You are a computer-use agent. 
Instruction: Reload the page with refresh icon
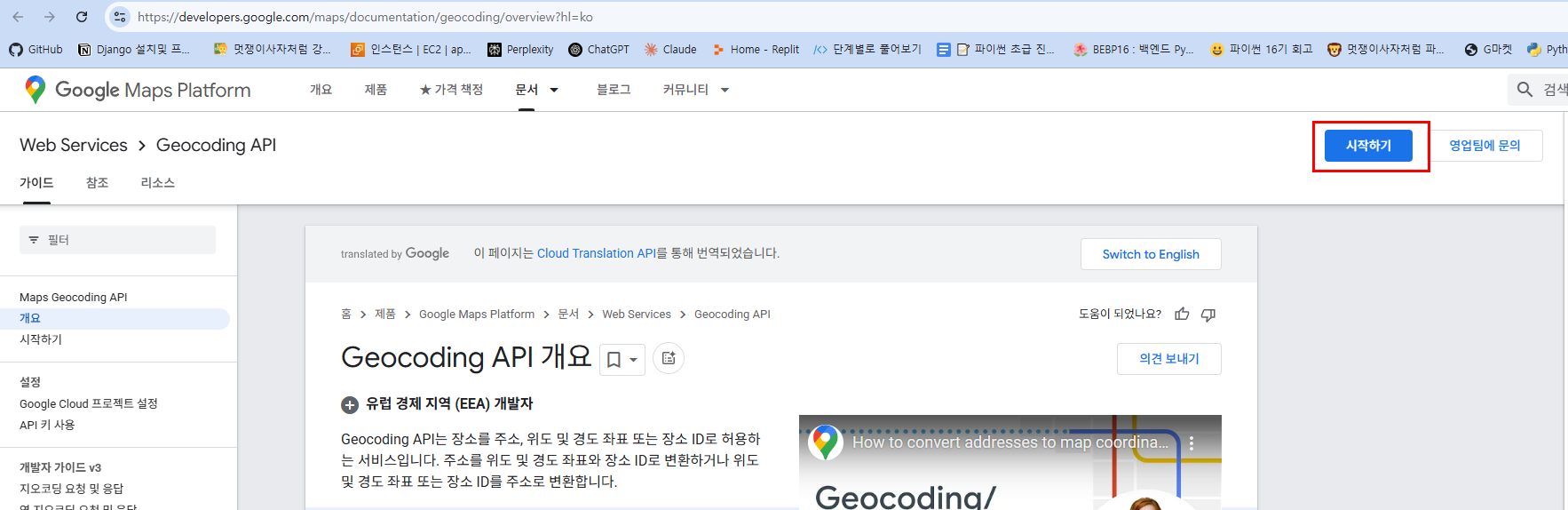coord(82,17)
